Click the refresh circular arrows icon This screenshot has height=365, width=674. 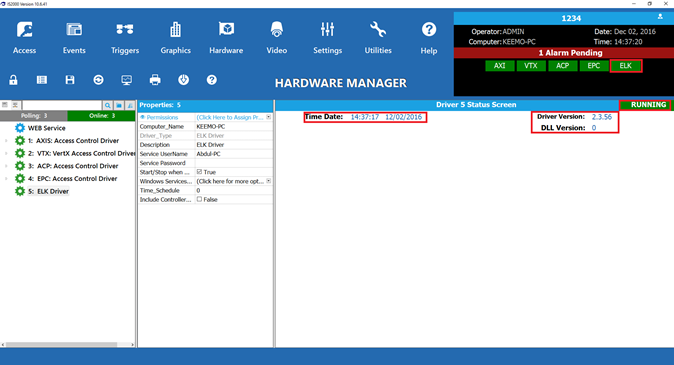coord(98,80)
